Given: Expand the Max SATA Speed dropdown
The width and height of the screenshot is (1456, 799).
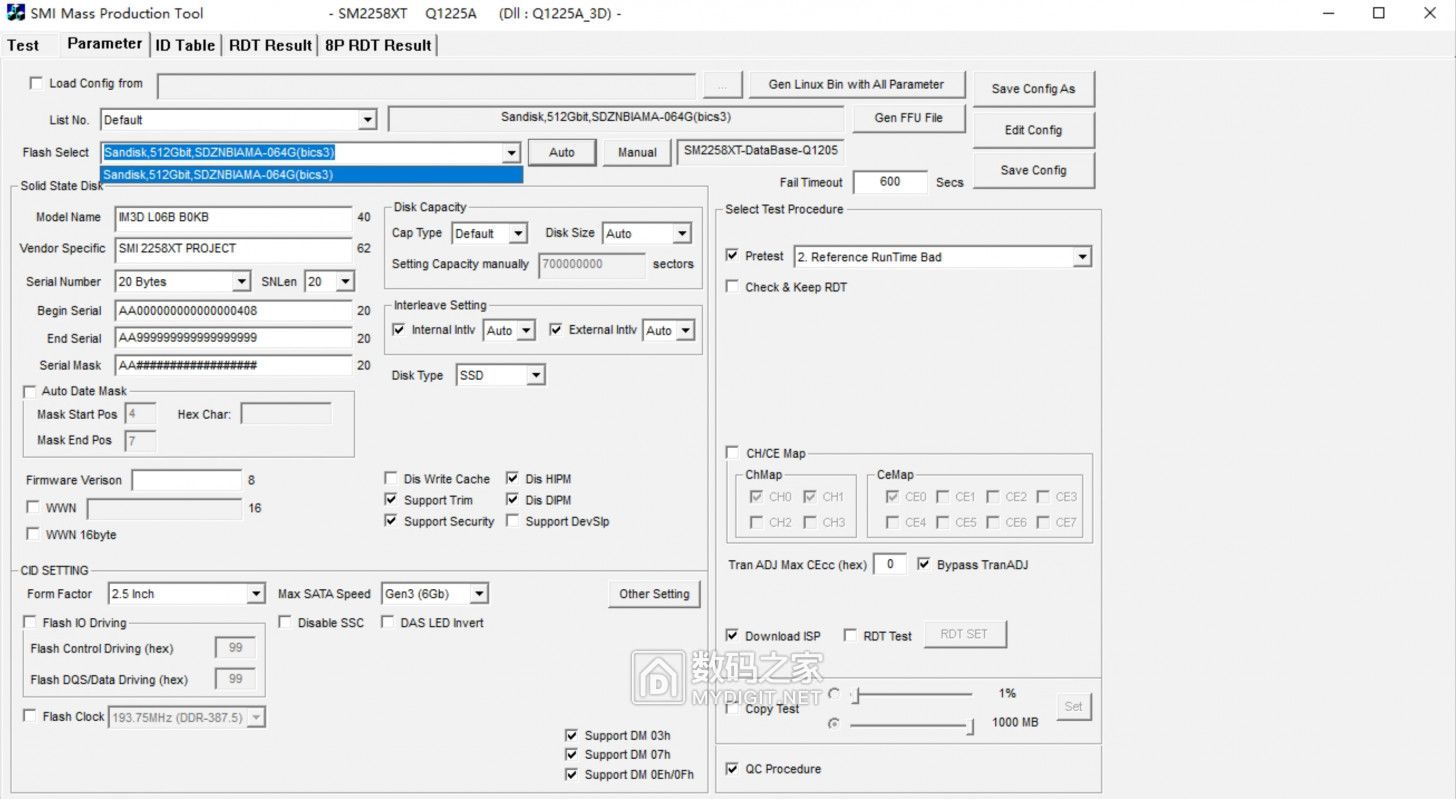Looking at the screenshot, I should (x=479, y=594).
